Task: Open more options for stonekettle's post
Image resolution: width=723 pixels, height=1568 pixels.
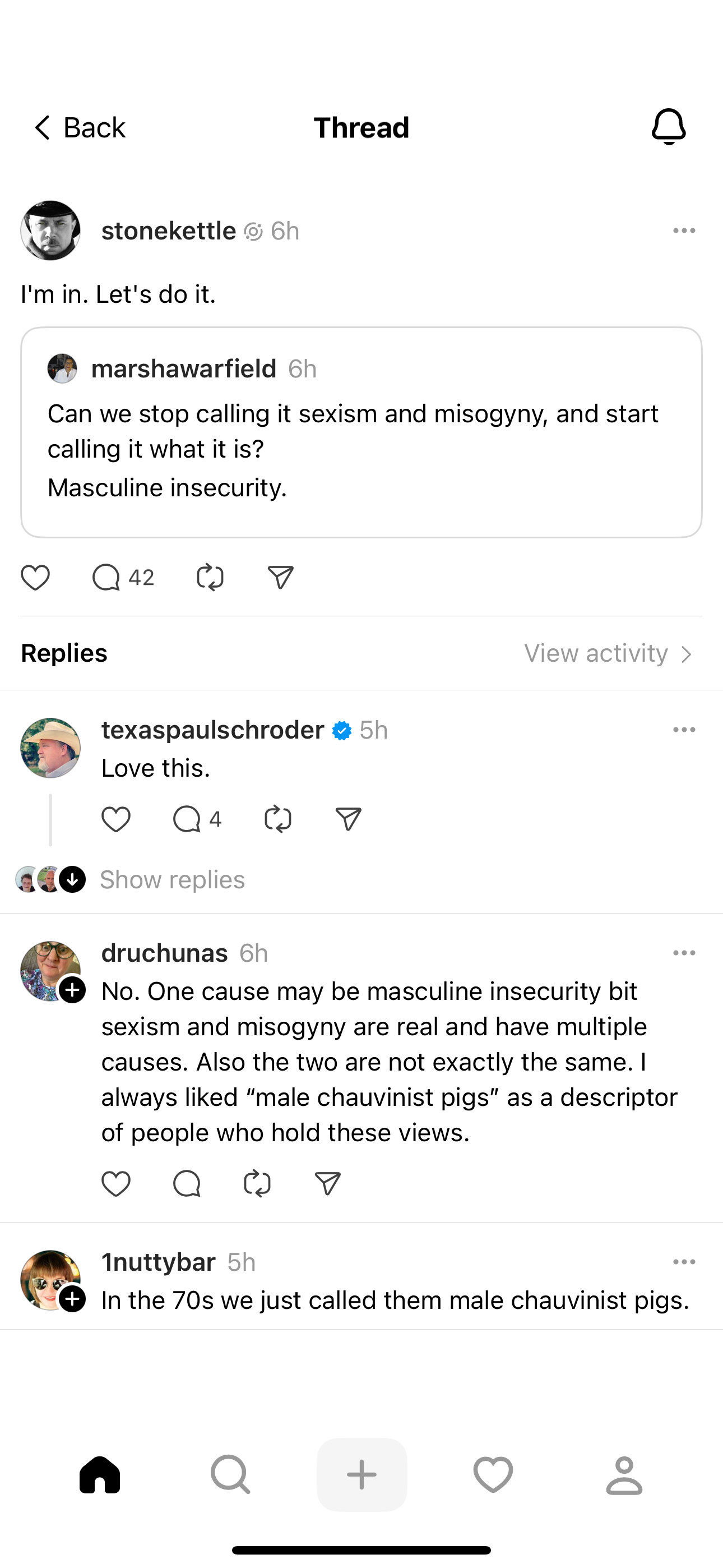Action: [x=684, y=230]
